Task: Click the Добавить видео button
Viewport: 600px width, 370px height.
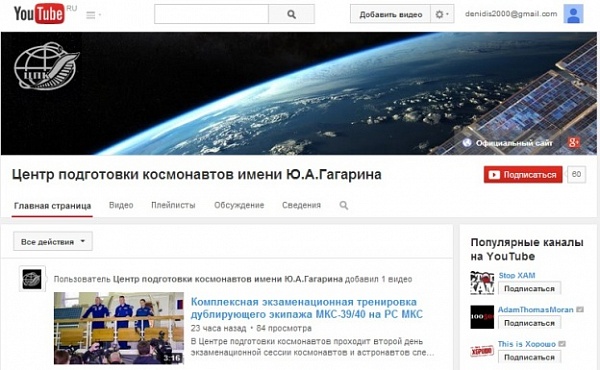Action: [x=390, y=15]
